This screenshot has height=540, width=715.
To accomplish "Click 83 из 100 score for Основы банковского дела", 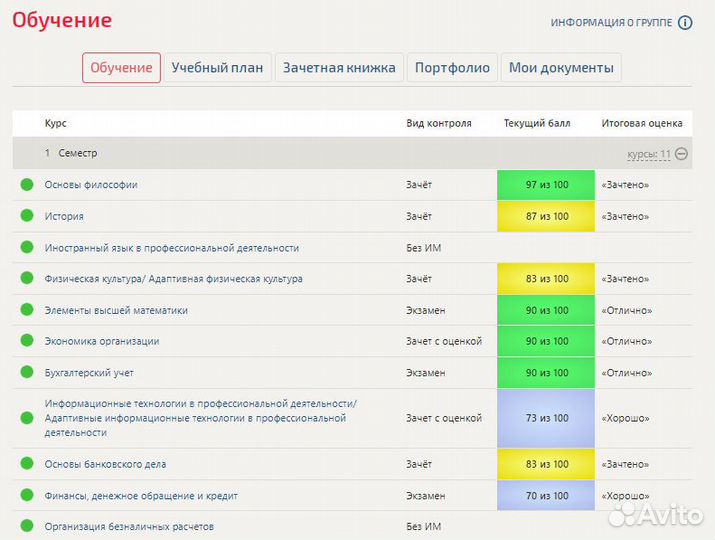I will [546, 464].
